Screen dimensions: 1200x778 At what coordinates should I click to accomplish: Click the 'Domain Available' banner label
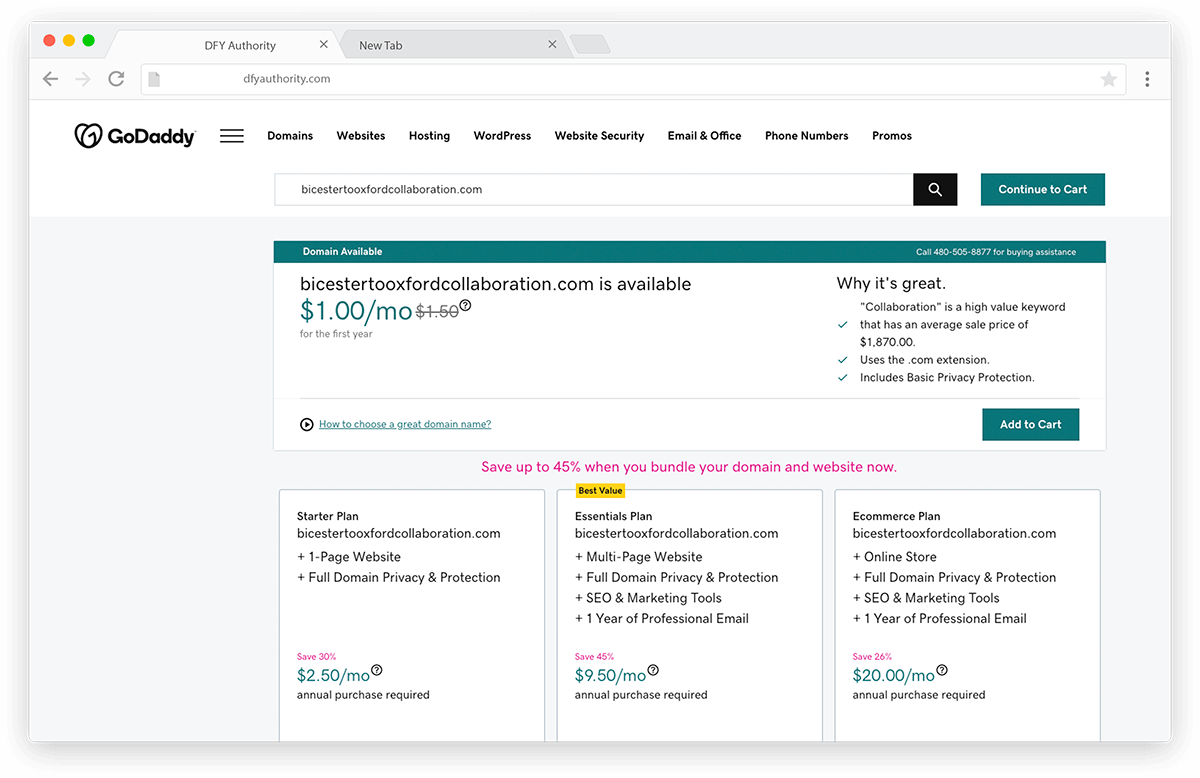(x=342, y=252)
